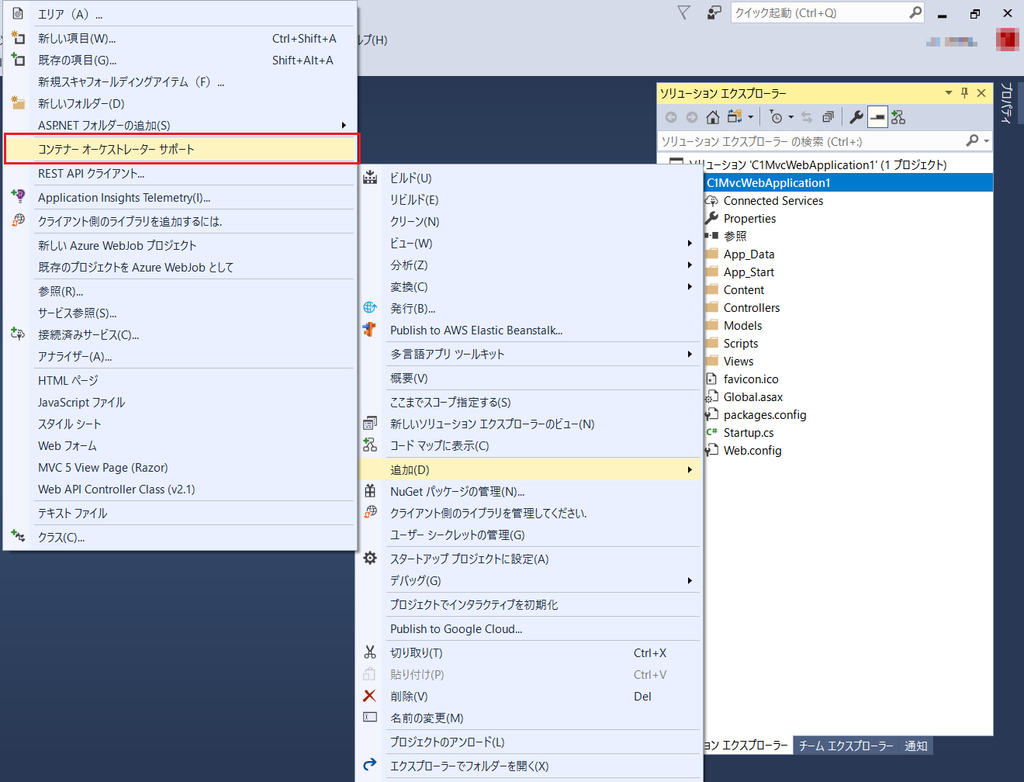Click the コード マップに表示 icon

370,445
